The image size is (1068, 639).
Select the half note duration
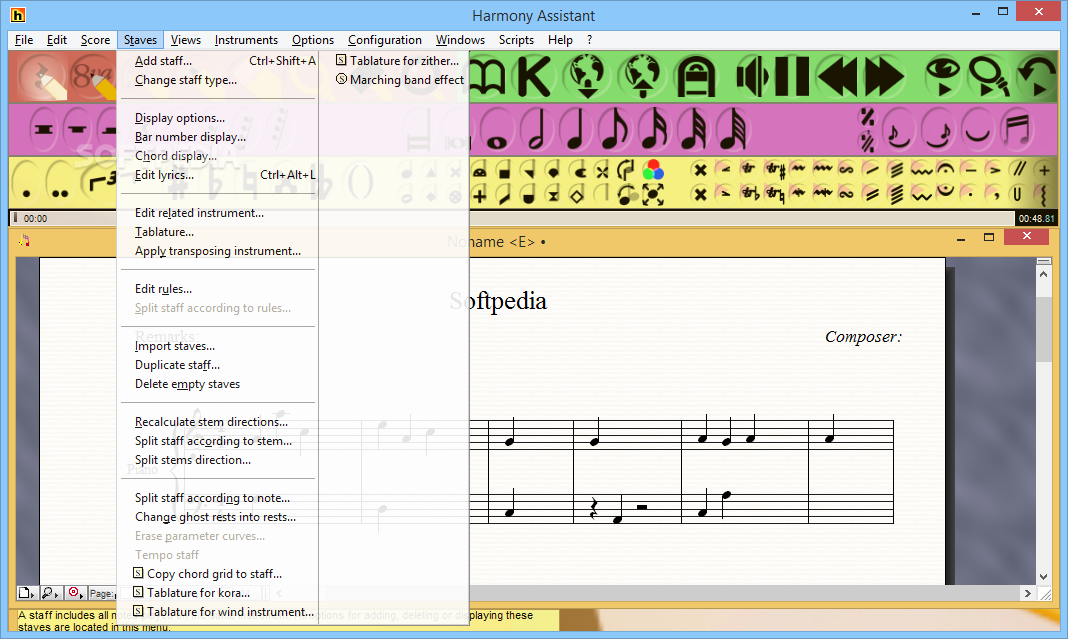tap(537, 129)
